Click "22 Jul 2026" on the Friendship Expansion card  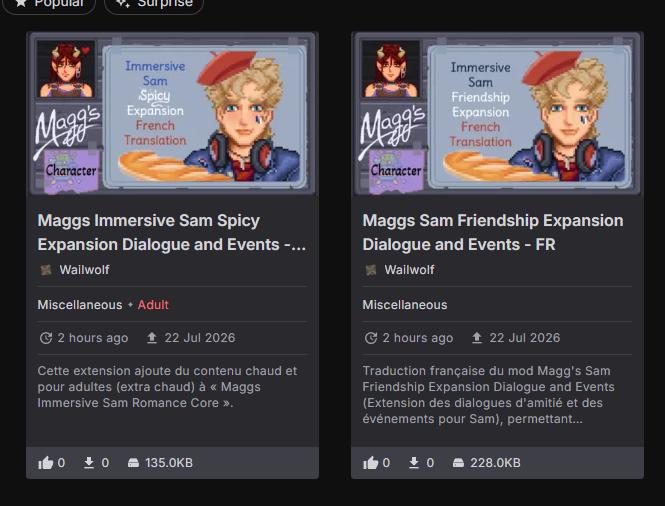coord(525,338)
